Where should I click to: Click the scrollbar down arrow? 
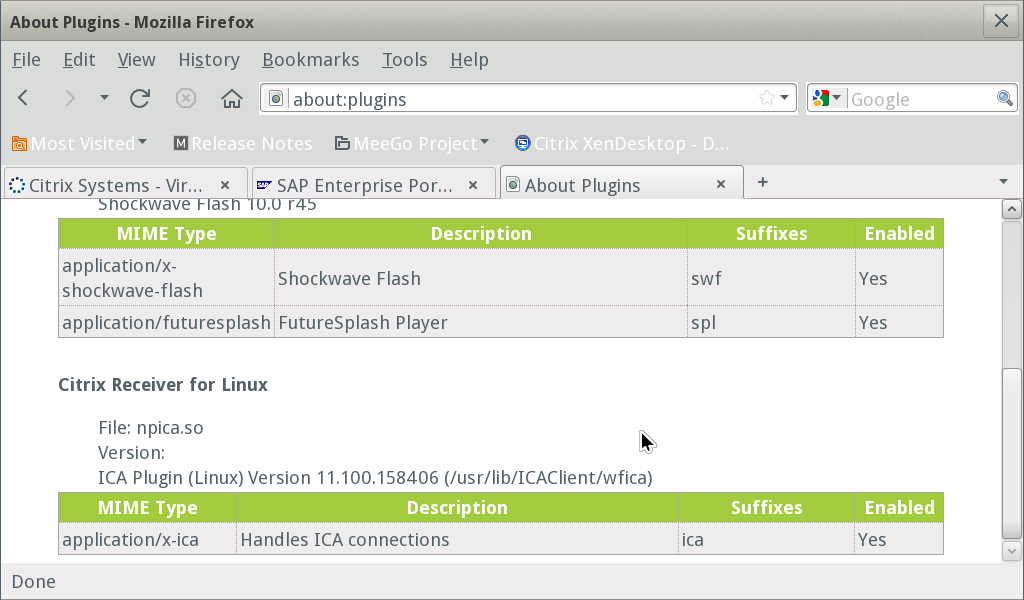click(1011, 551)
